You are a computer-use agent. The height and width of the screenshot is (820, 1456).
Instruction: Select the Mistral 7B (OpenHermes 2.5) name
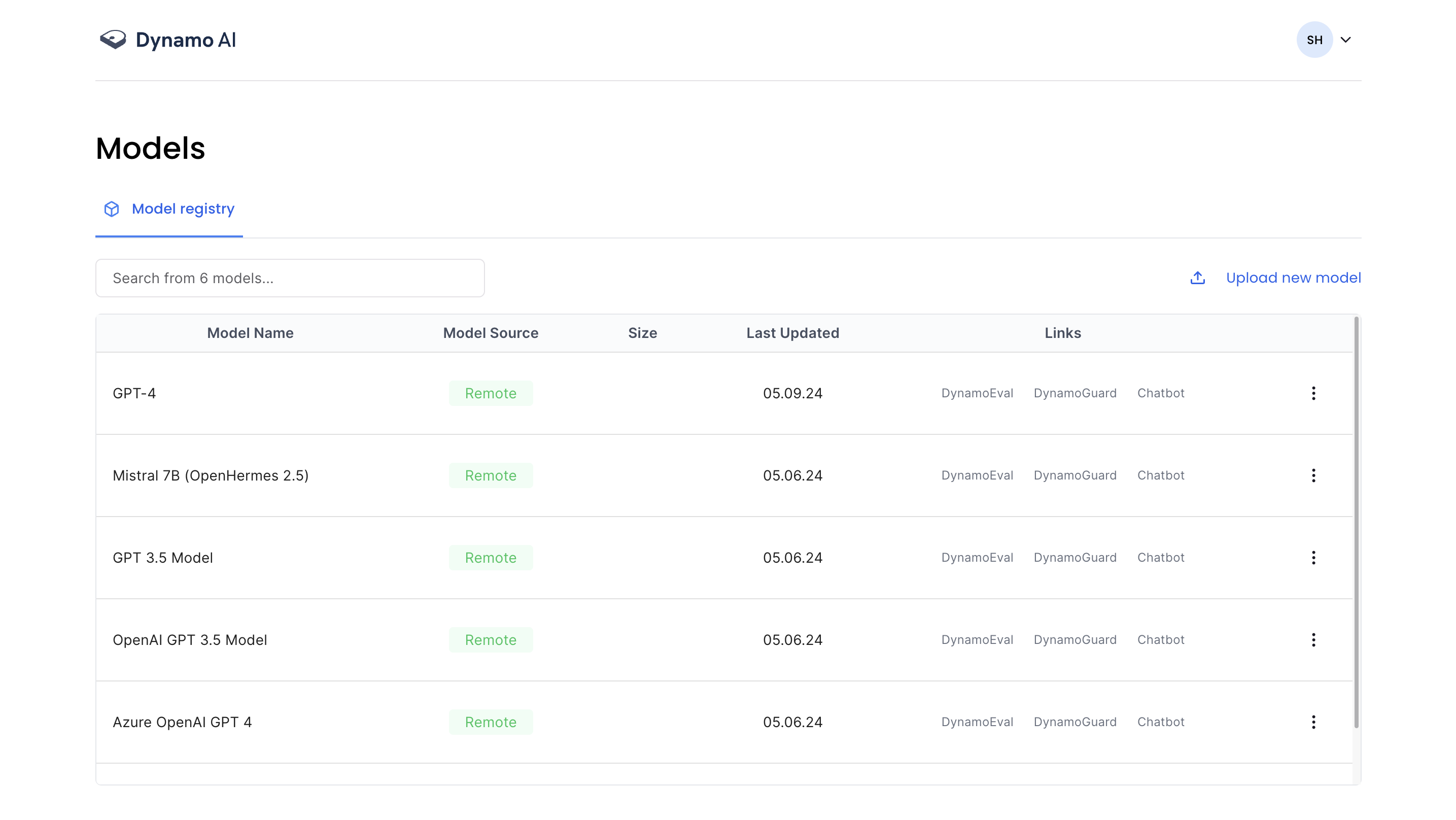pos(210,475)
